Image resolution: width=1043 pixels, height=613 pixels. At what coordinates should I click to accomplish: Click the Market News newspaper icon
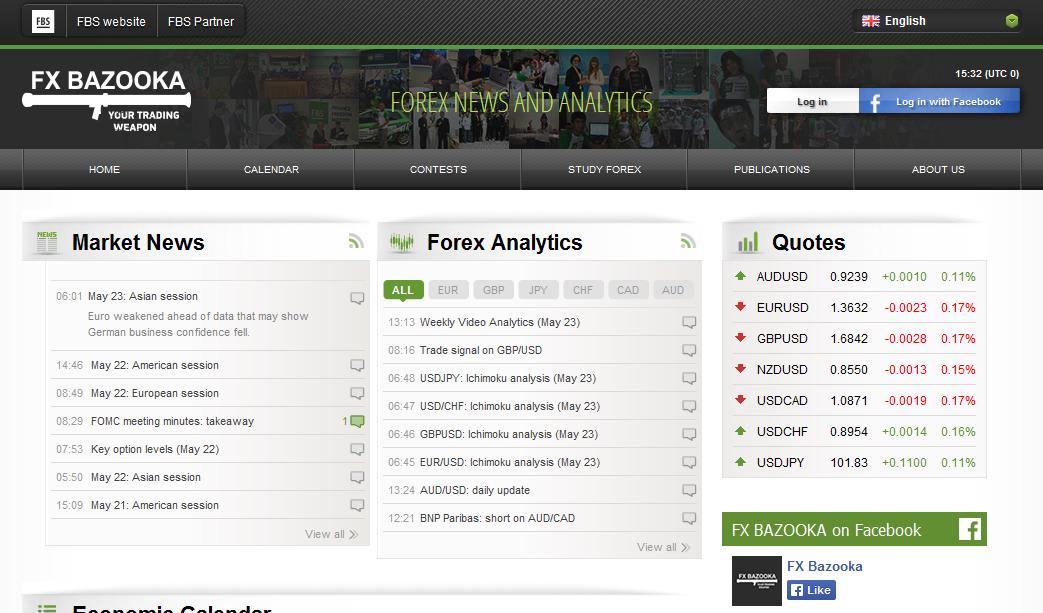47,242
